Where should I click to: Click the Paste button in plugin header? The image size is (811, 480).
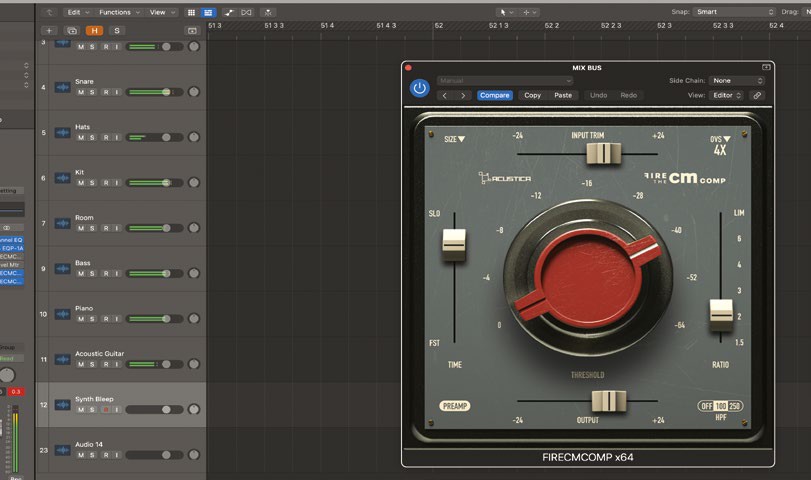563,95
